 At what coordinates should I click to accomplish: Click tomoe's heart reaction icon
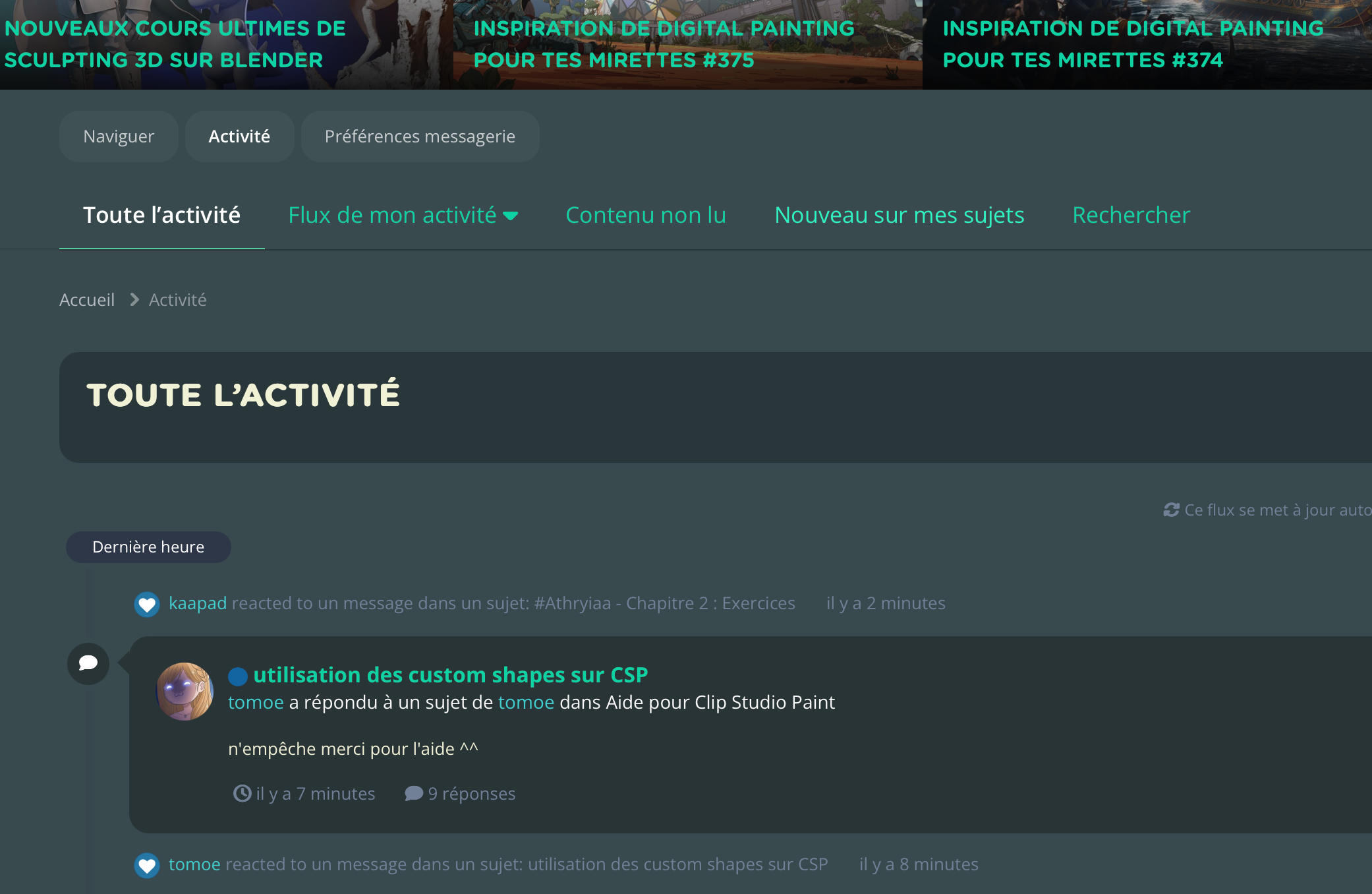[x=147, y=865]
